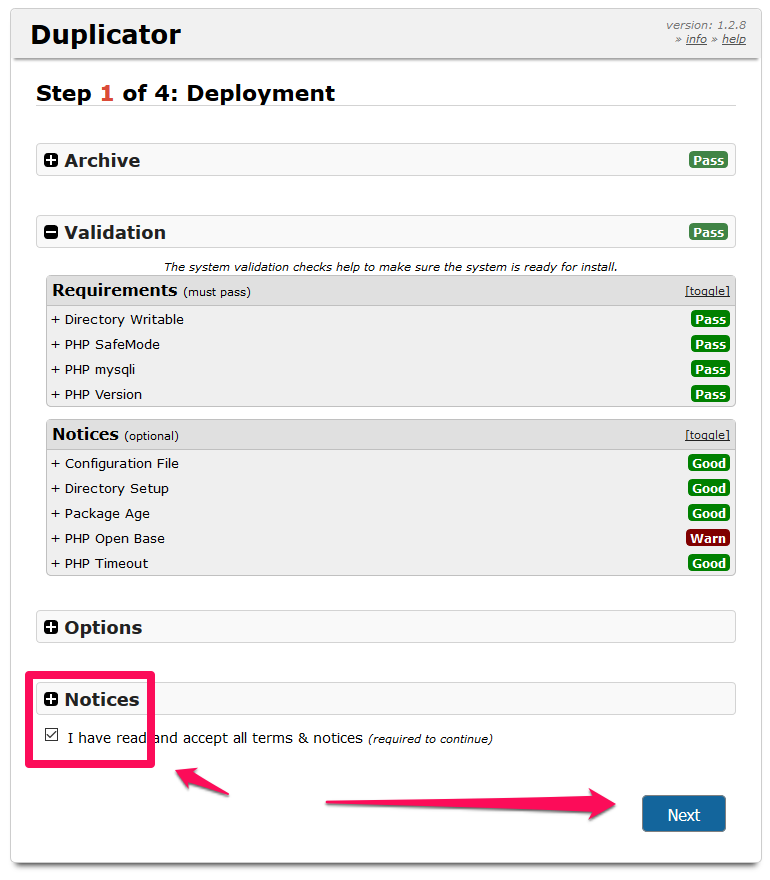Click the Good badge for Configuration File
This screenshot has height=880, width=770.
[709, 463]
